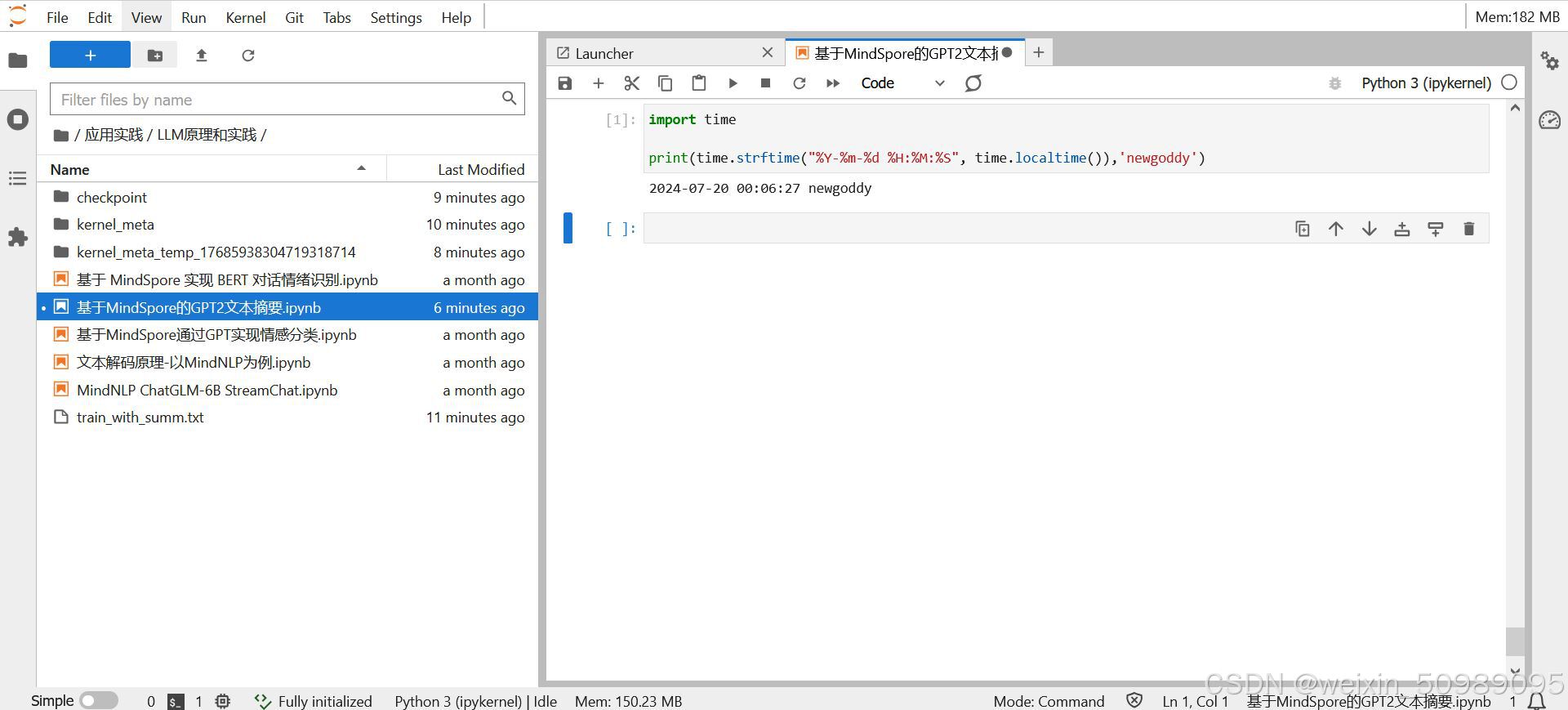Open the Settings menu
The image size is (1568, 710).
point(396,17)
